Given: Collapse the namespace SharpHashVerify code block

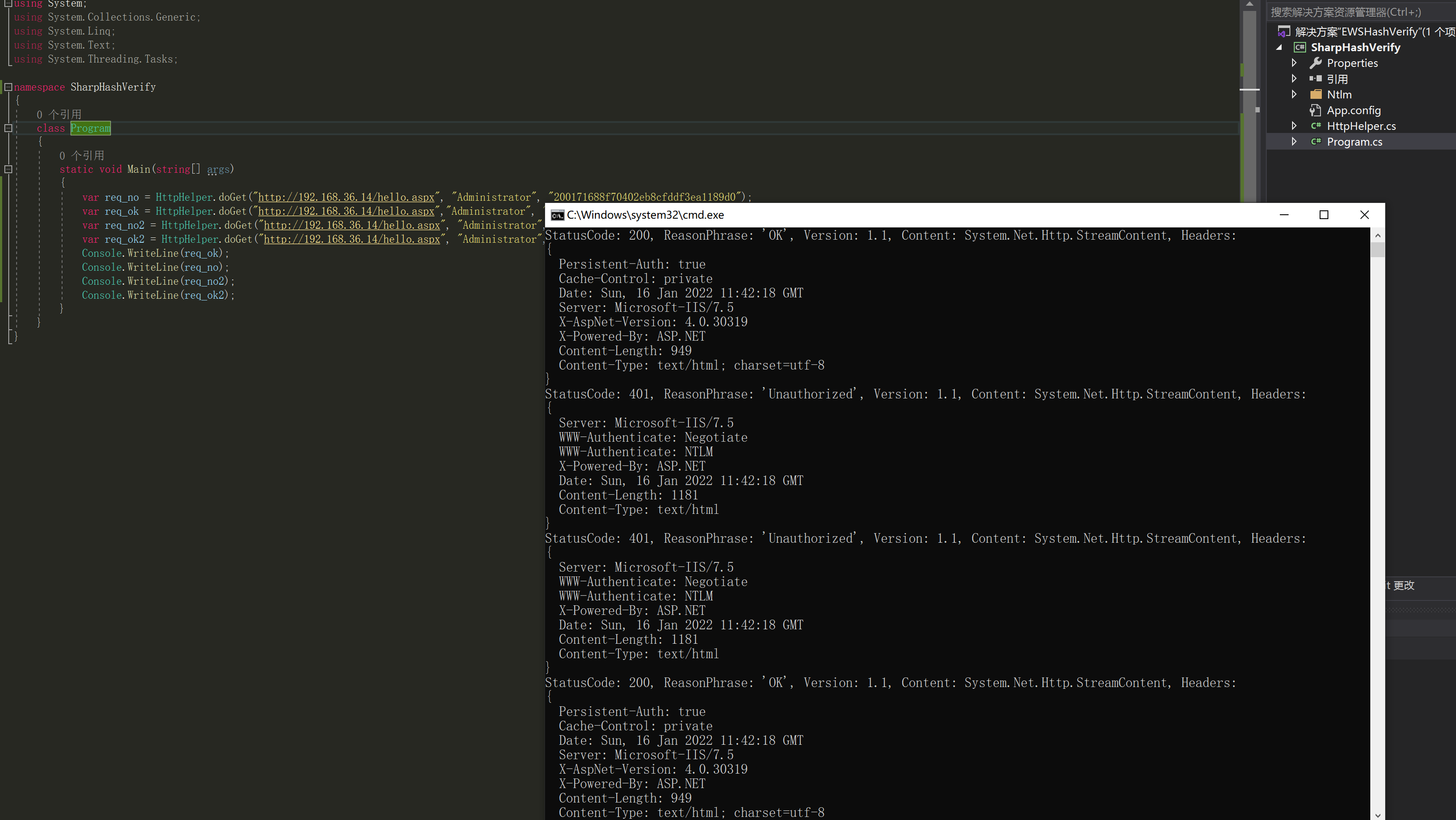Looking at the screenshot, I should coord(8,87).
